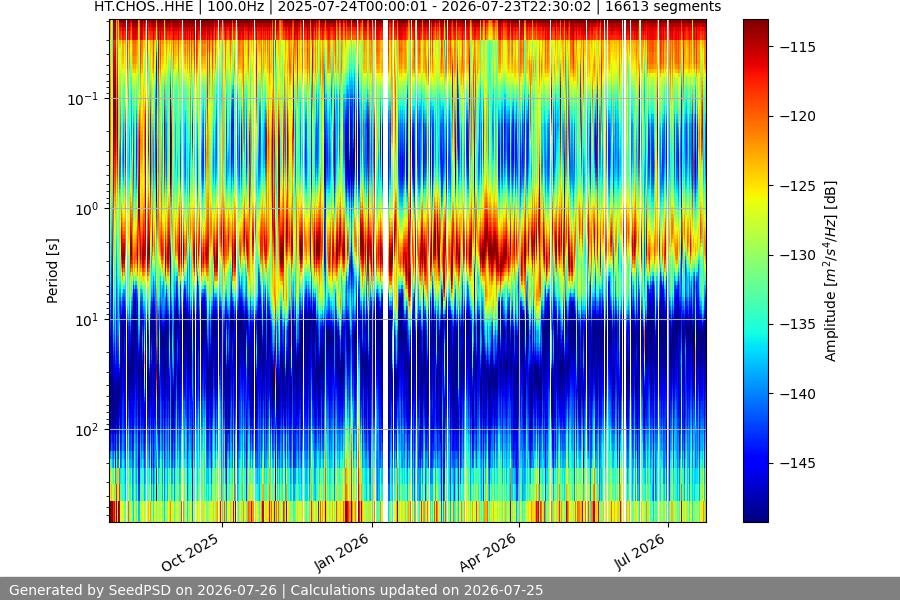Click the 'Generated by SeedPSD' footer text
The image size is (900, 600).
point(276,590)
